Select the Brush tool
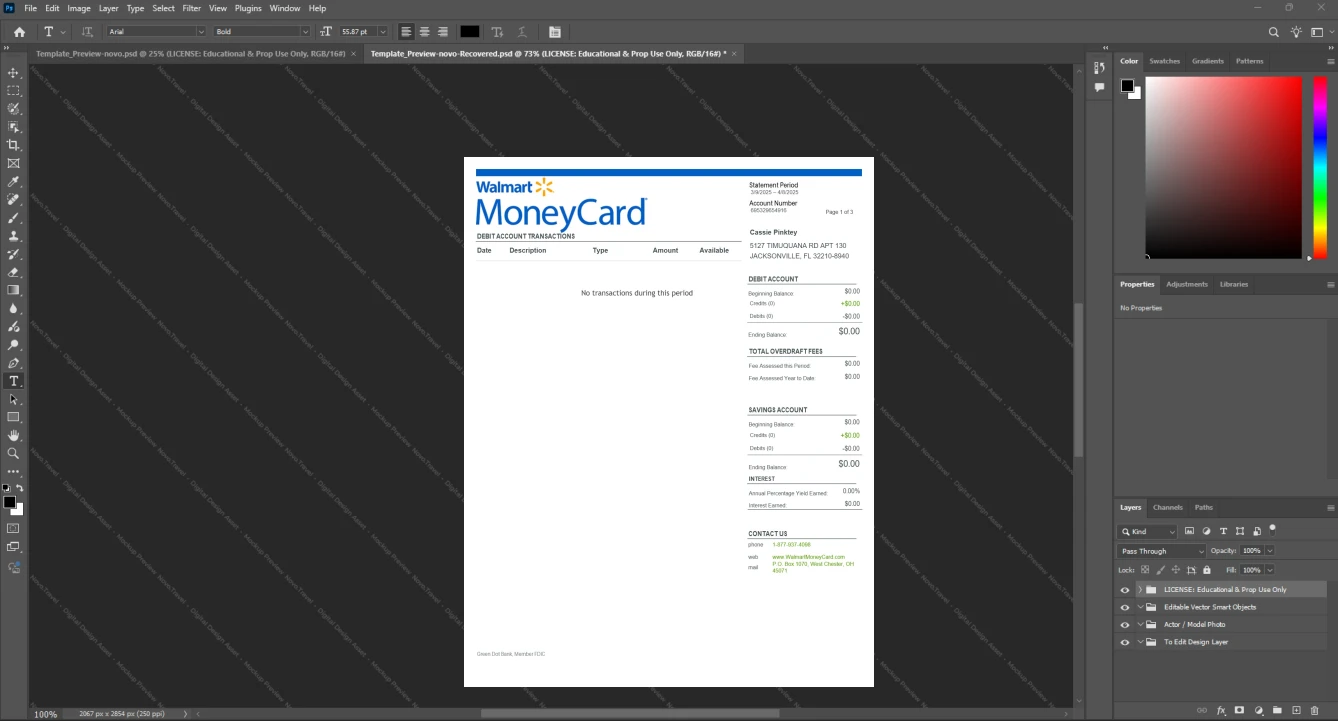The image size is (1338, 721). point(13,218)
